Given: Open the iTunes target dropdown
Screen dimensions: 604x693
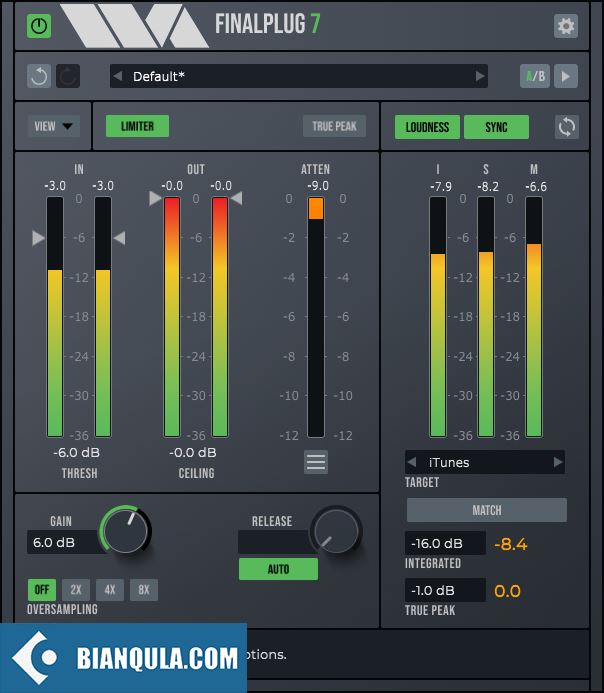Looking at the screenshot, I should pyautogui.click(x=485, y=462).
